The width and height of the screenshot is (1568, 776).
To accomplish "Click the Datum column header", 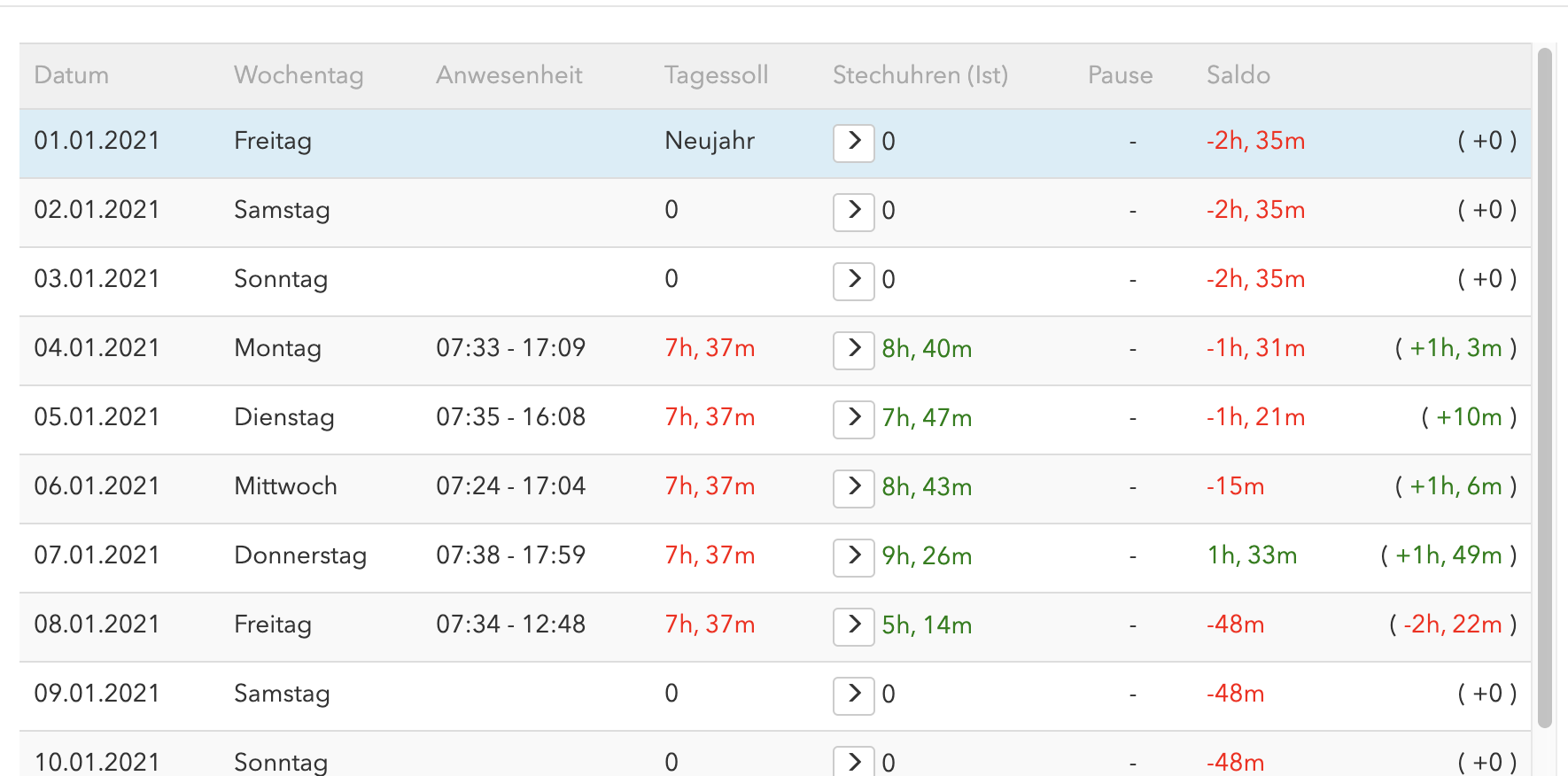I will coord(72,75).
